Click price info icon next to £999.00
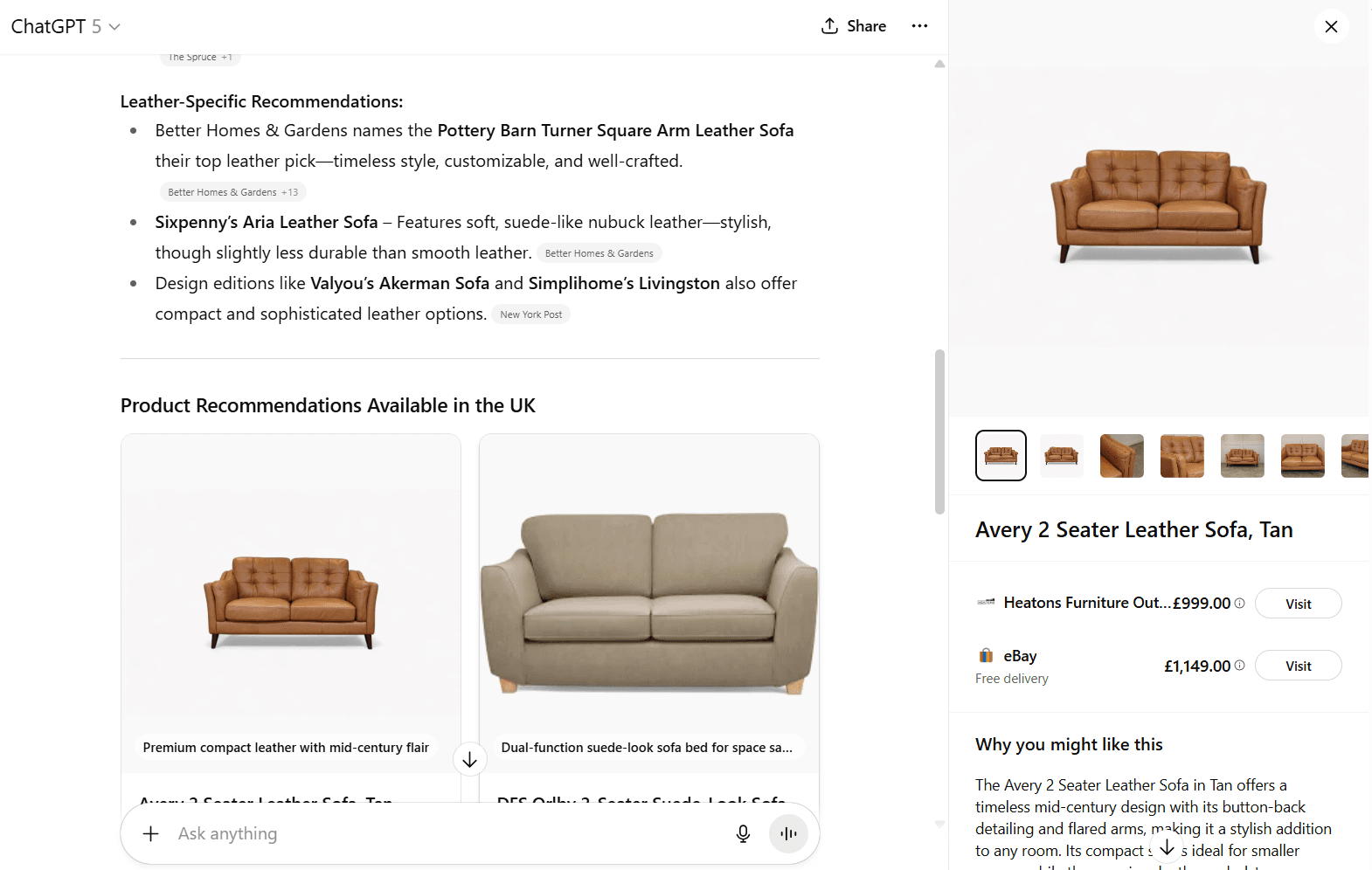This screenshot has height=870, width=1372. pos(1239,603)
